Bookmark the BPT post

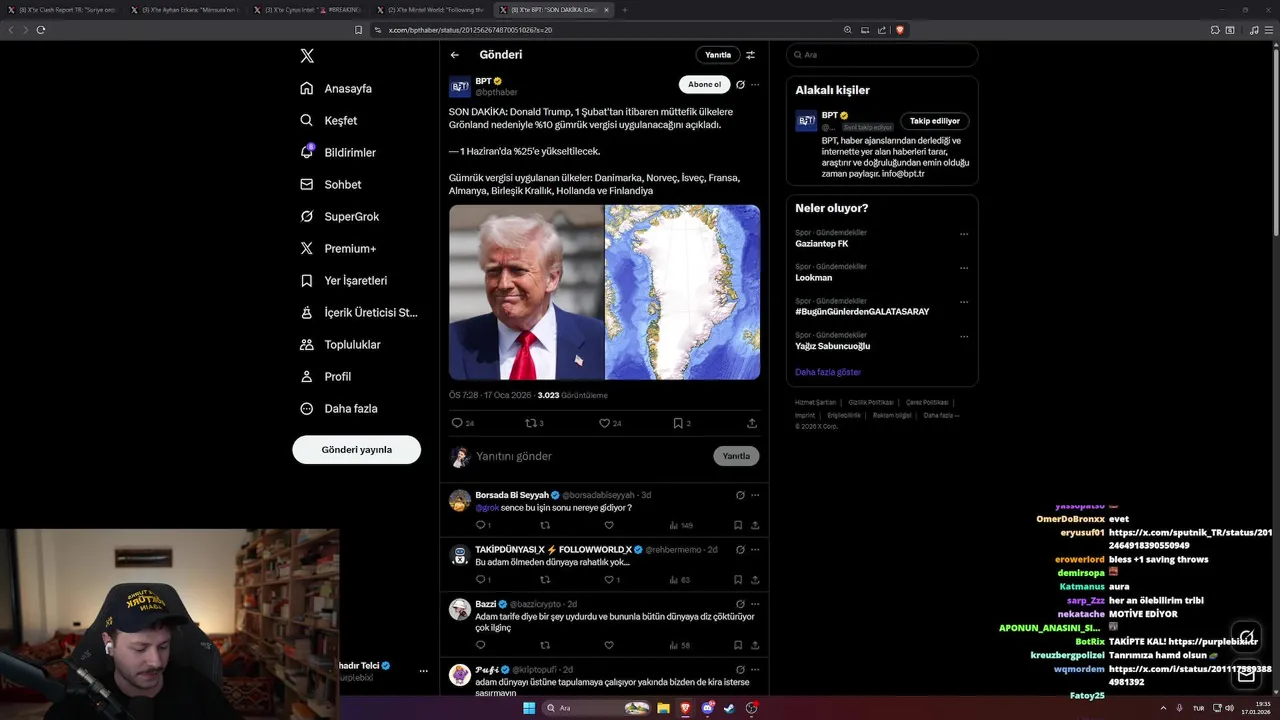[x=682, y=423]
